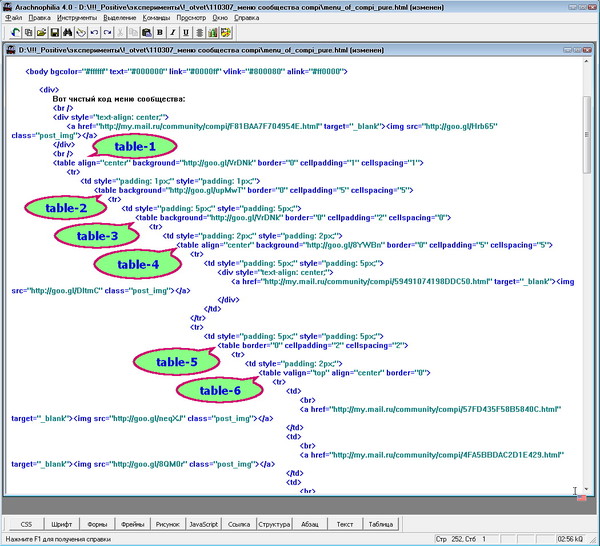Screen dimensions: 600x546
Task: Paste from clipboard using toolbar icon
Action: (x=147, y=33)
